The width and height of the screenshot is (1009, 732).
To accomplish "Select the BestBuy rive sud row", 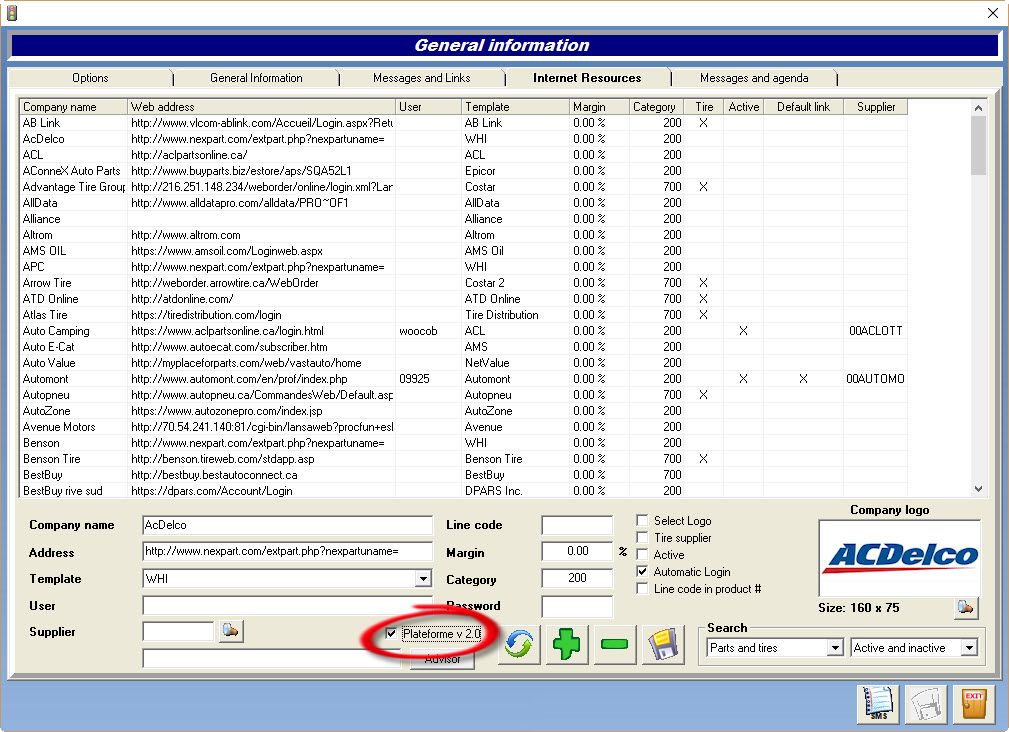I will pos(463,491).
